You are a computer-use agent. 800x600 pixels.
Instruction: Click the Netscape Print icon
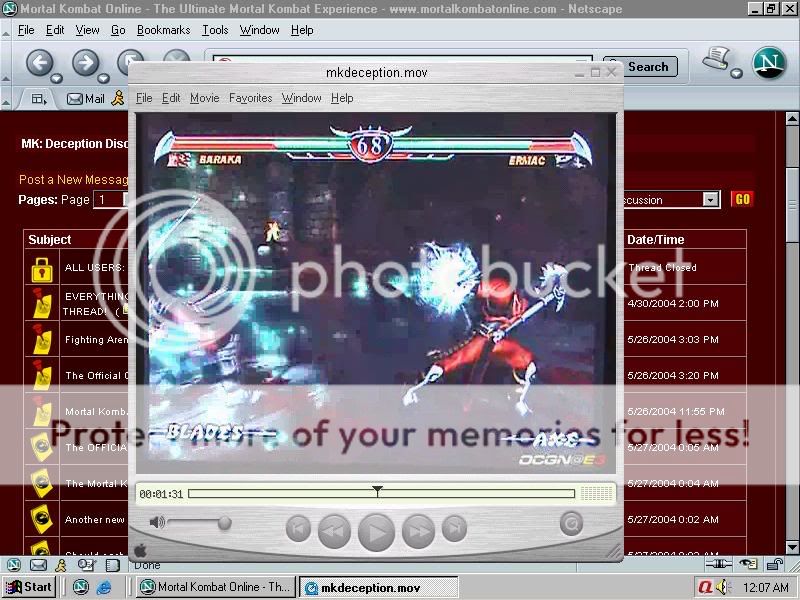pos(715,59)
